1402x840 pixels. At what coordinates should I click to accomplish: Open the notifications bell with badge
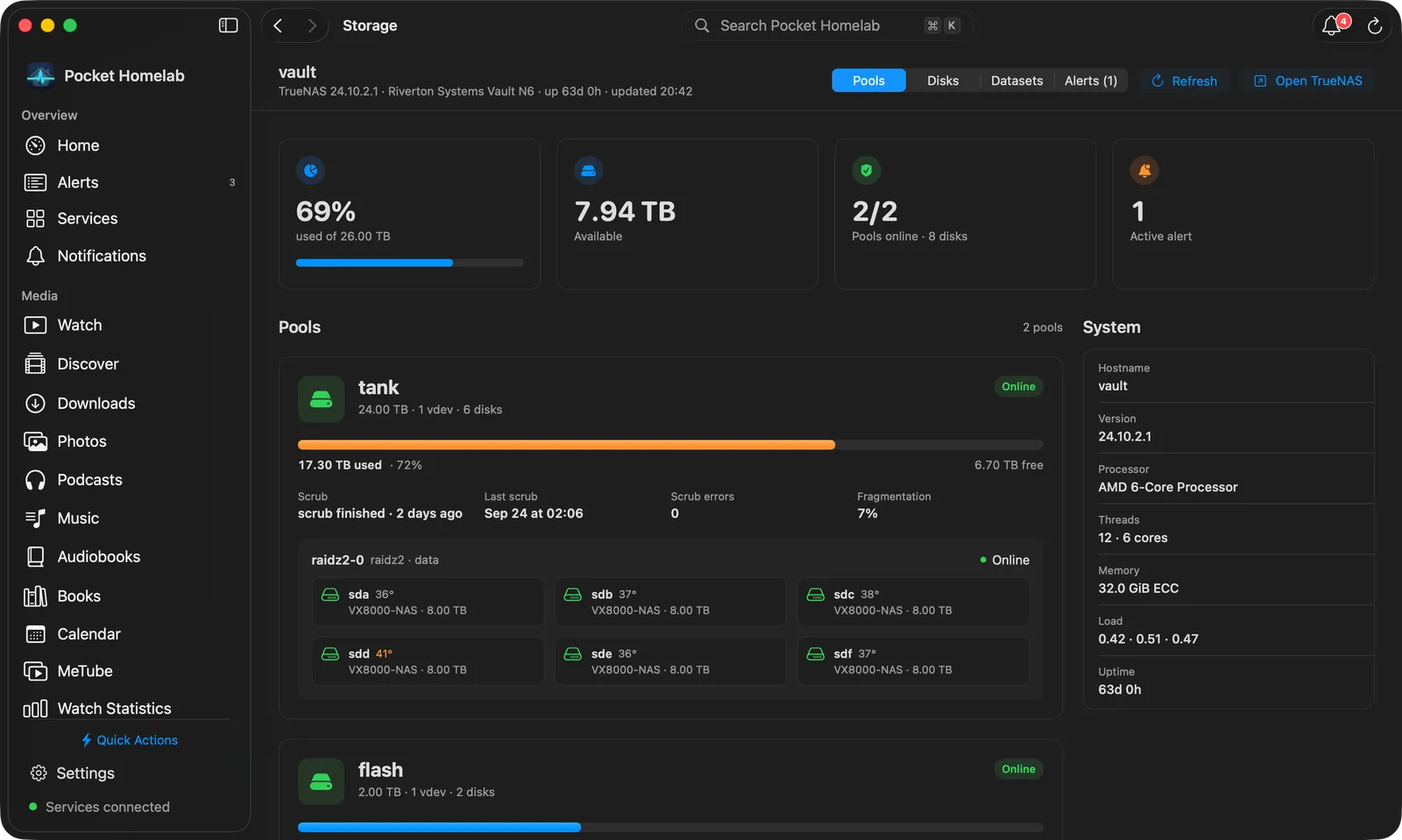pyautogui.click(x=1333, y=25)
